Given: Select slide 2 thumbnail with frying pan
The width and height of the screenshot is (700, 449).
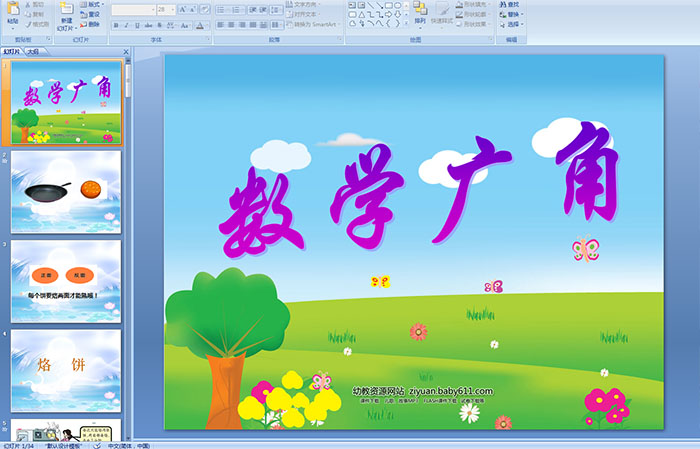Looking at the screenshot, I should (66, 192).
